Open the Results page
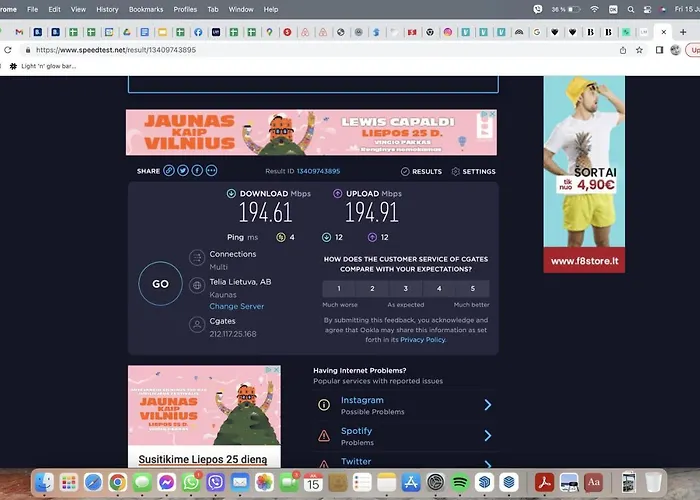 click(421, 172)
